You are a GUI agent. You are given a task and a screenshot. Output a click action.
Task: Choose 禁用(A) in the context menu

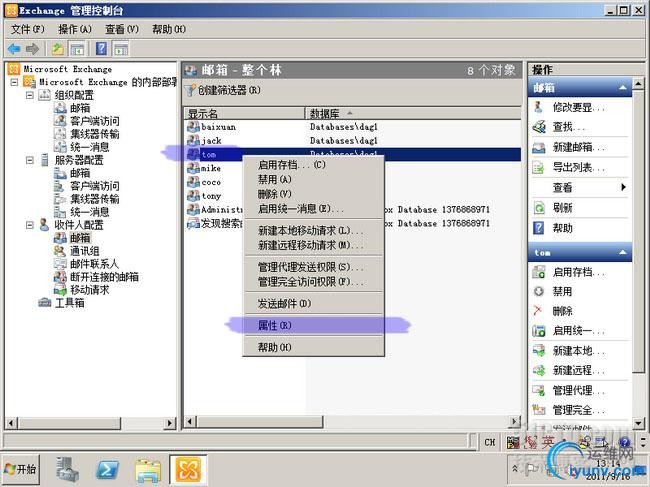(313, 179)
